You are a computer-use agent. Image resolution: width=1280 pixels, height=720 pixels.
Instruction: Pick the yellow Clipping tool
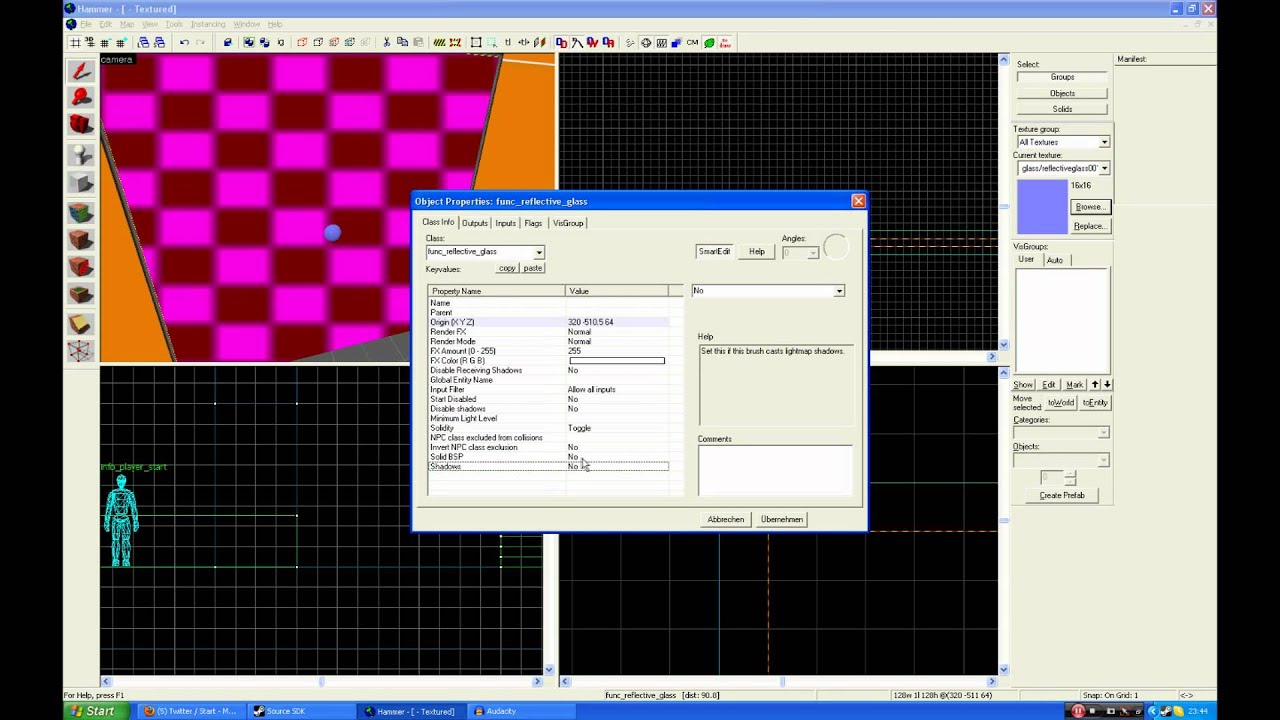(x=81, y=324)
